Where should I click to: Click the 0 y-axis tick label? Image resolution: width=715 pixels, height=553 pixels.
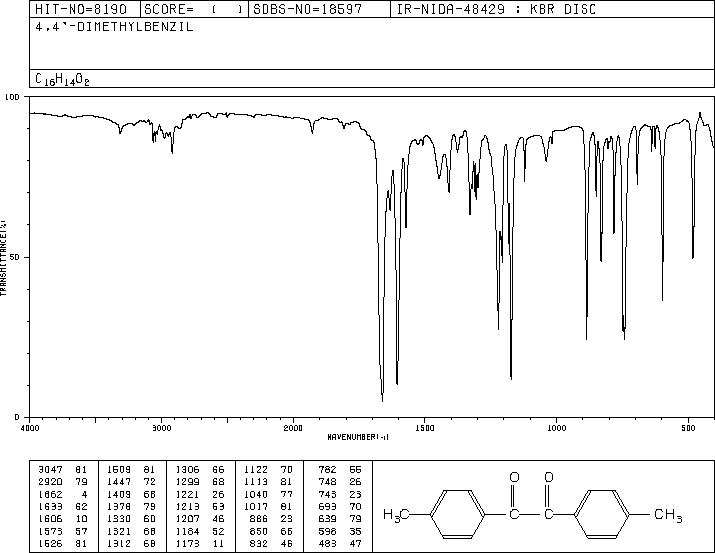[x=17, y=417]
